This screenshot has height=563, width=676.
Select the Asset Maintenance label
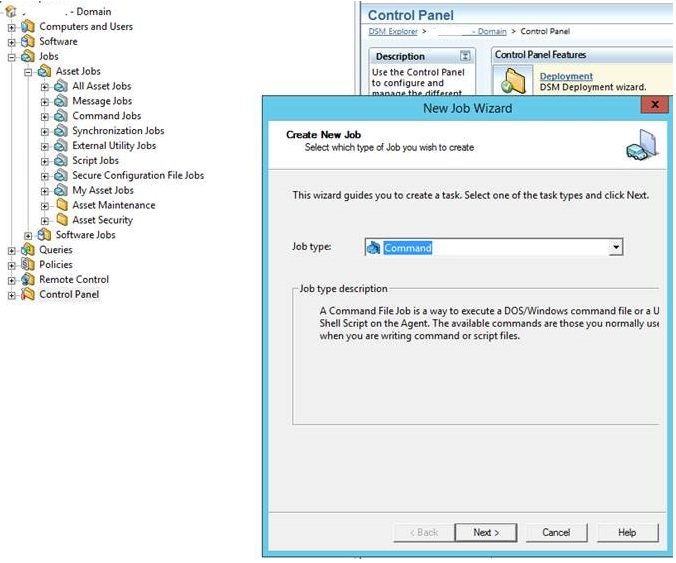[114, 205]
